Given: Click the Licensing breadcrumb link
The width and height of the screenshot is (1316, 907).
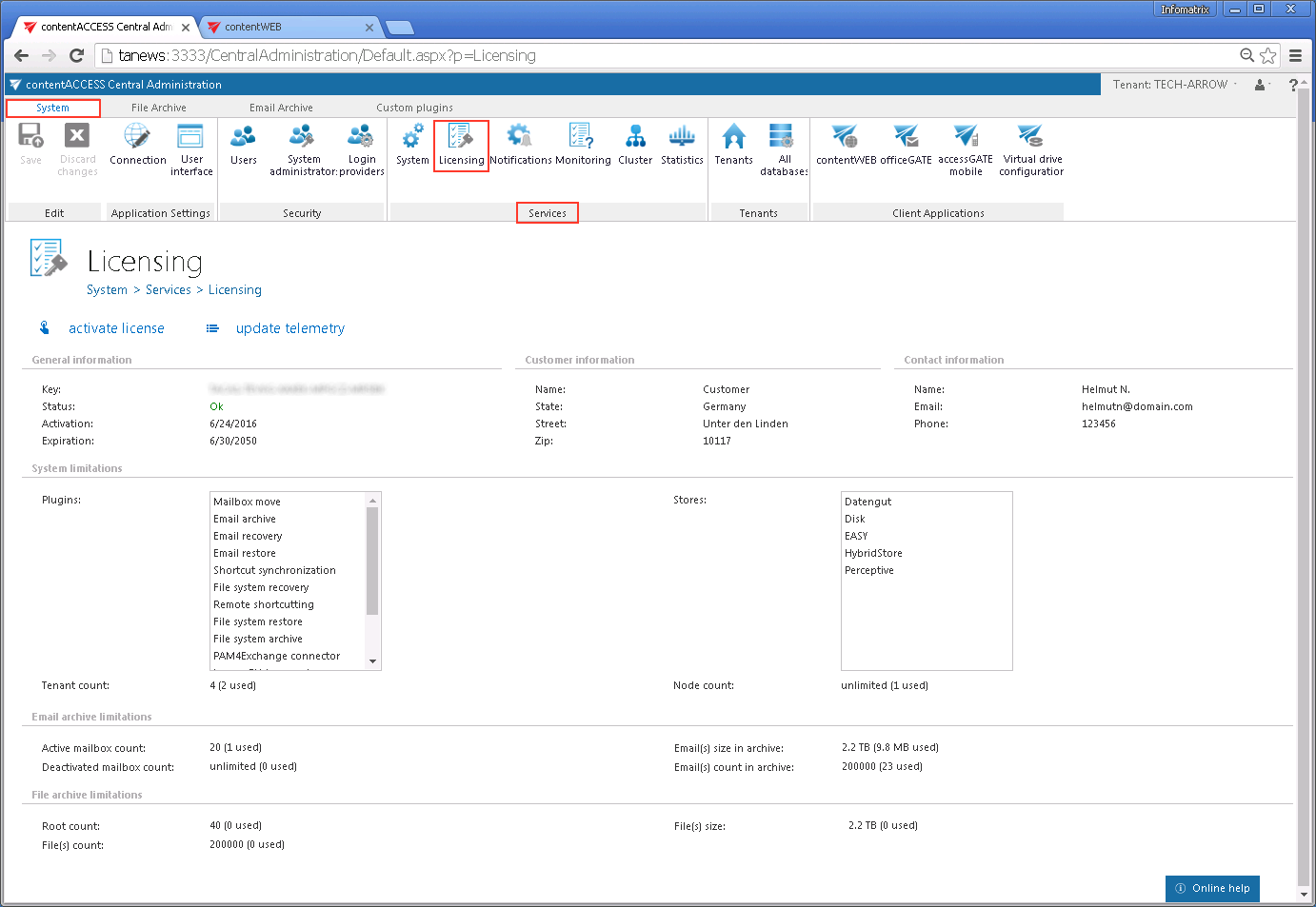Looking at the screenshot, I should (235, 290).
